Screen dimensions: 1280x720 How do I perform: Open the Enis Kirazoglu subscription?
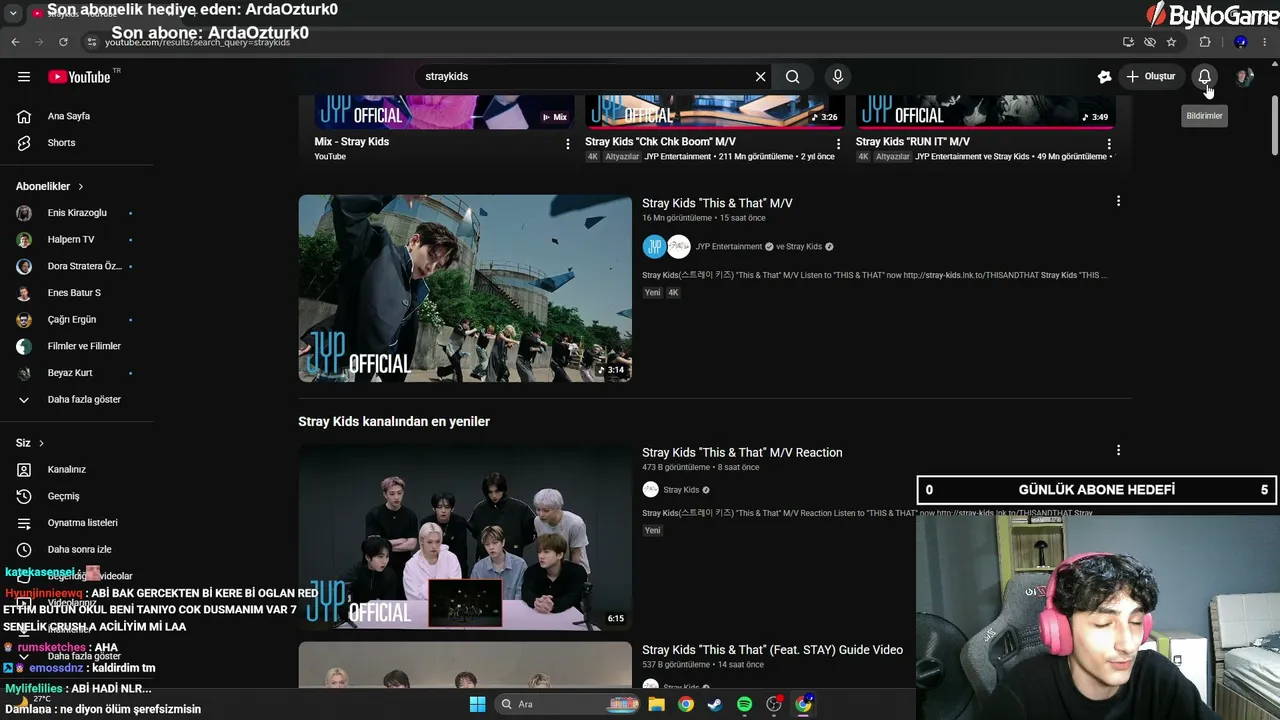tap(77, 213)
